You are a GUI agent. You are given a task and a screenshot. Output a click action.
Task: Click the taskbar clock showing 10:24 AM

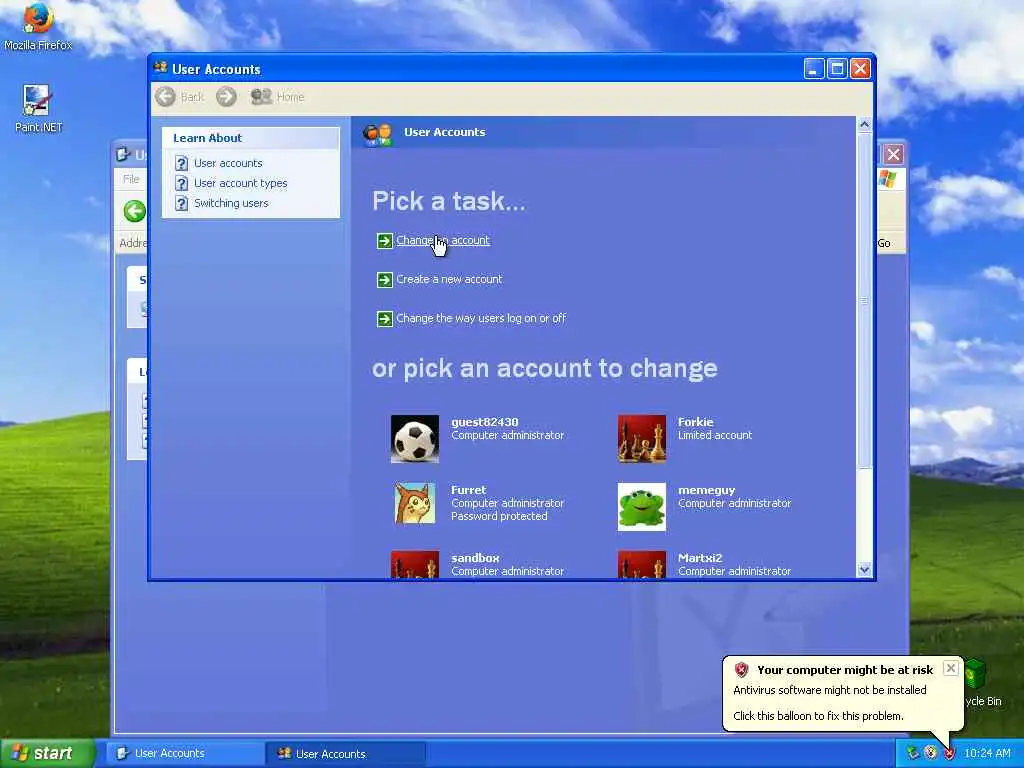pyautogui.click(x=987, y=754)
